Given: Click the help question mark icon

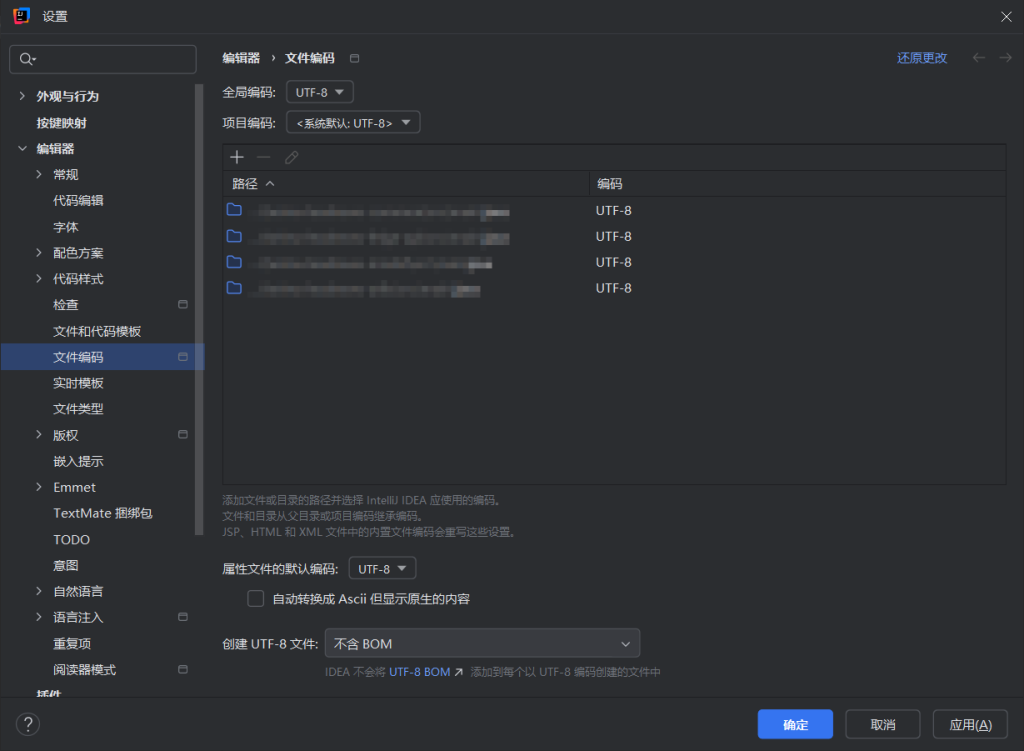Looking at the screenshot, I should [28, 725].
